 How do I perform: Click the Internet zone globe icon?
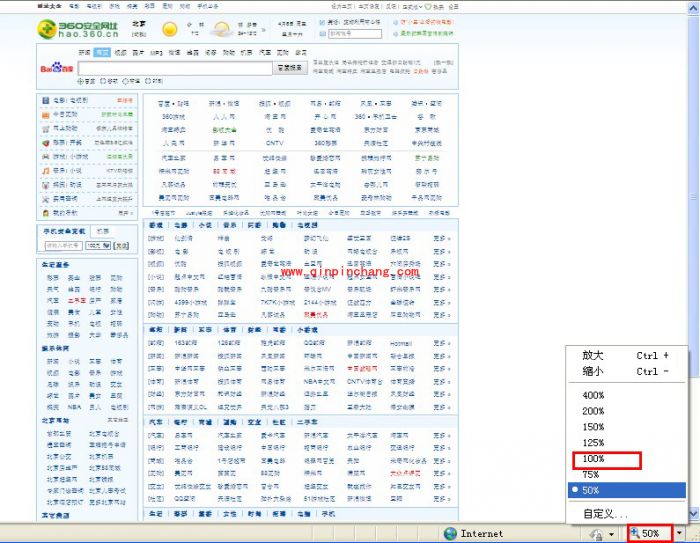tap(450, 534)
